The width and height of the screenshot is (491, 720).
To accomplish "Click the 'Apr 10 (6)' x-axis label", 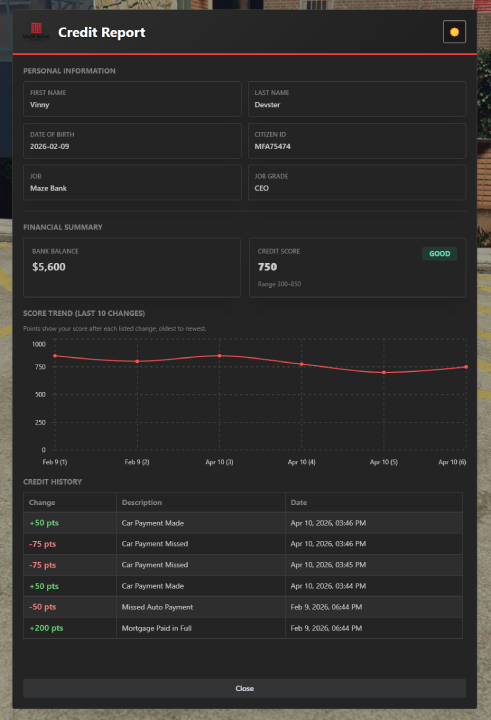I will click(x=452, y=462).
